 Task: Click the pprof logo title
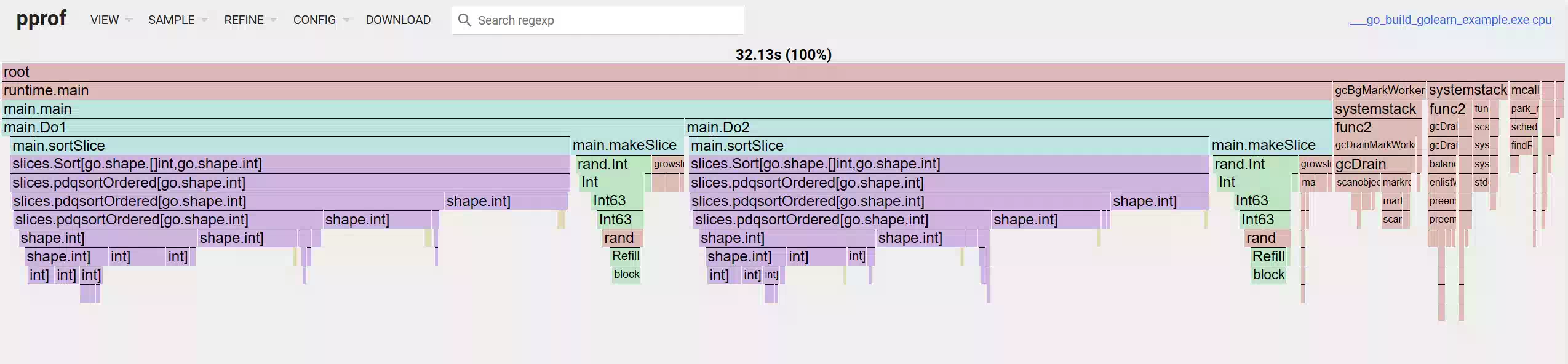click(x=41, y=18)
